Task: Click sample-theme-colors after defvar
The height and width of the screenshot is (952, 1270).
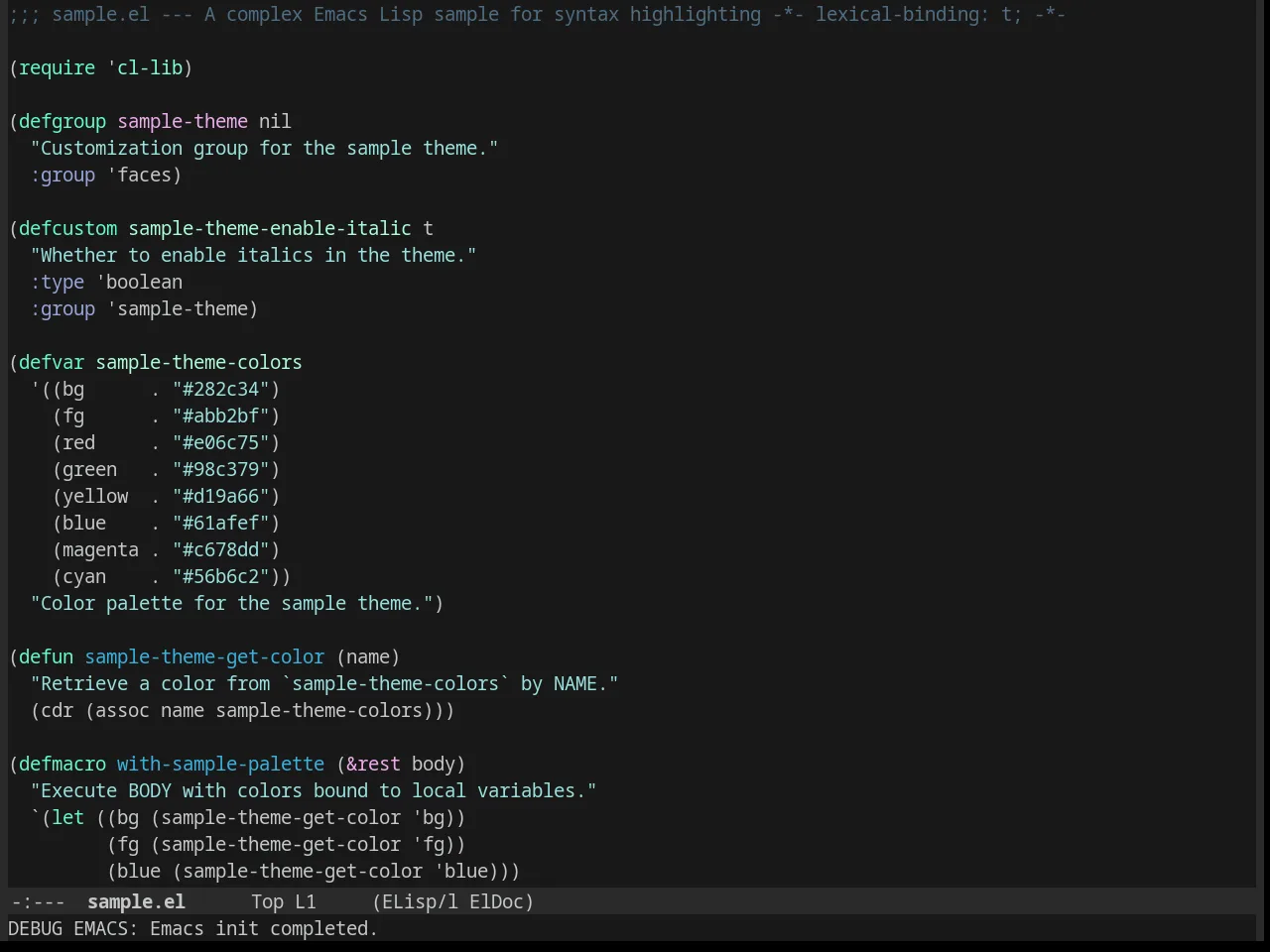Action: pos(198,362)
